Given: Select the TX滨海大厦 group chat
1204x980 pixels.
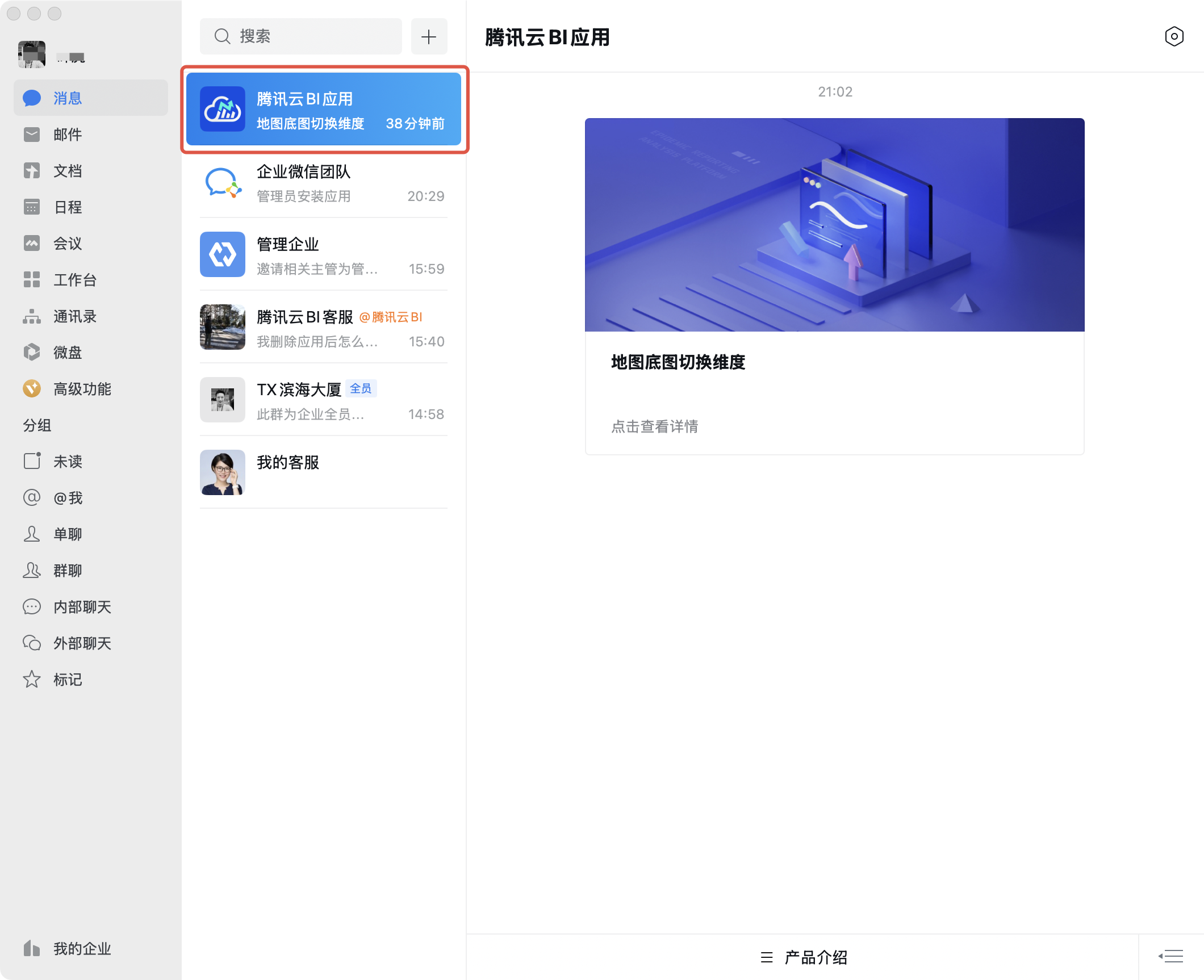Looking at the screenshot, I should point(324,401).
